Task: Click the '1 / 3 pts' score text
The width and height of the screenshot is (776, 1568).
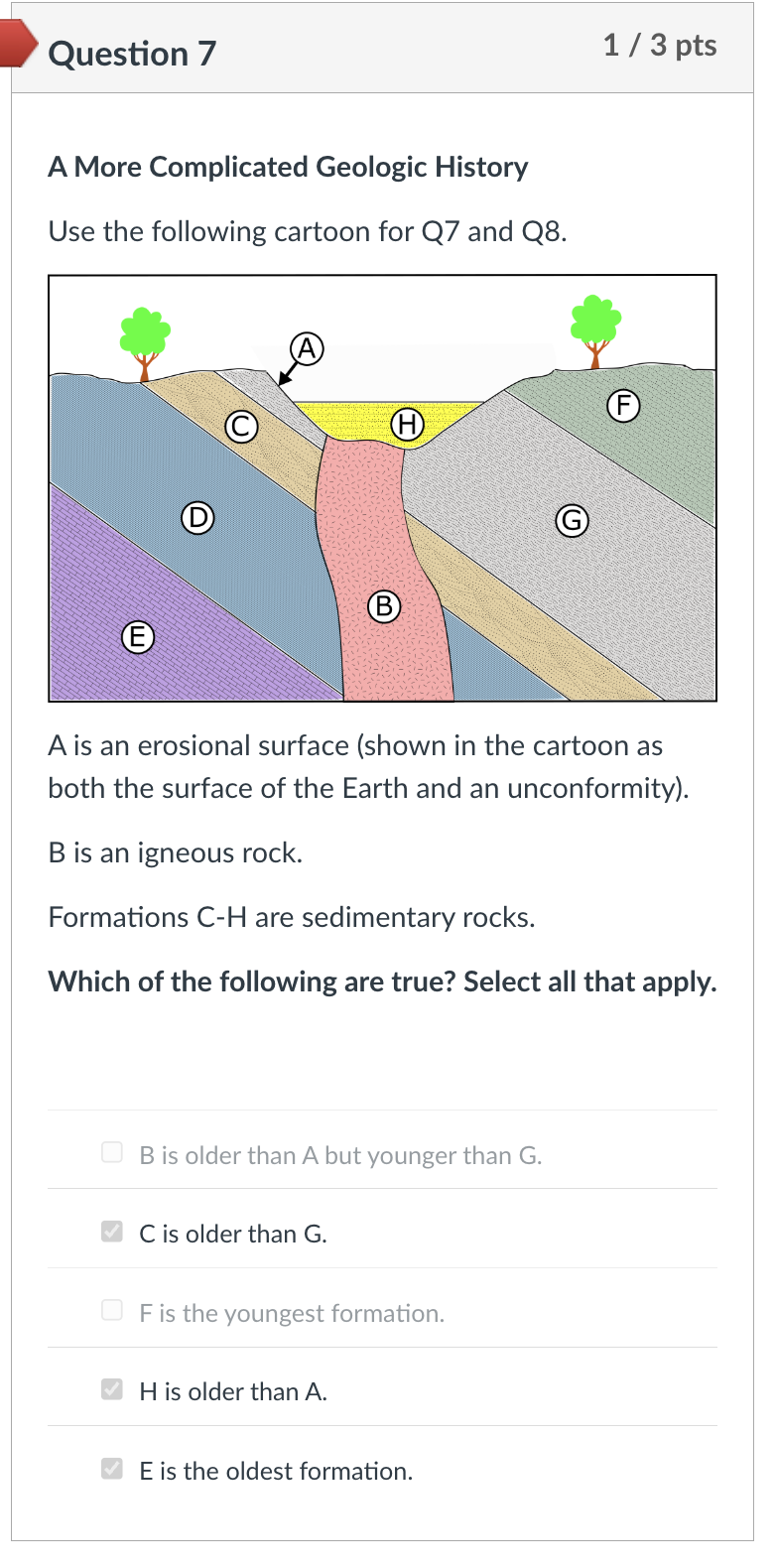Action: (661, 46)
